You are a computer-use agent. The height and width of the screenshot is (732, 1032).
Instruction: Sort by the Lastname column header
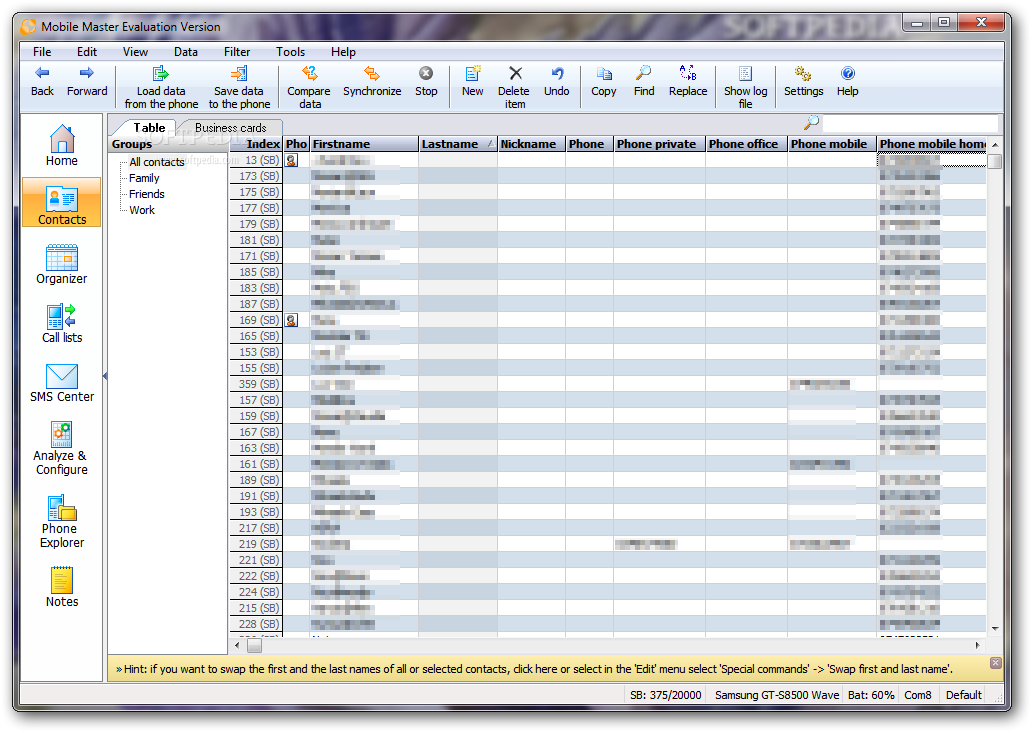[457, 144]
